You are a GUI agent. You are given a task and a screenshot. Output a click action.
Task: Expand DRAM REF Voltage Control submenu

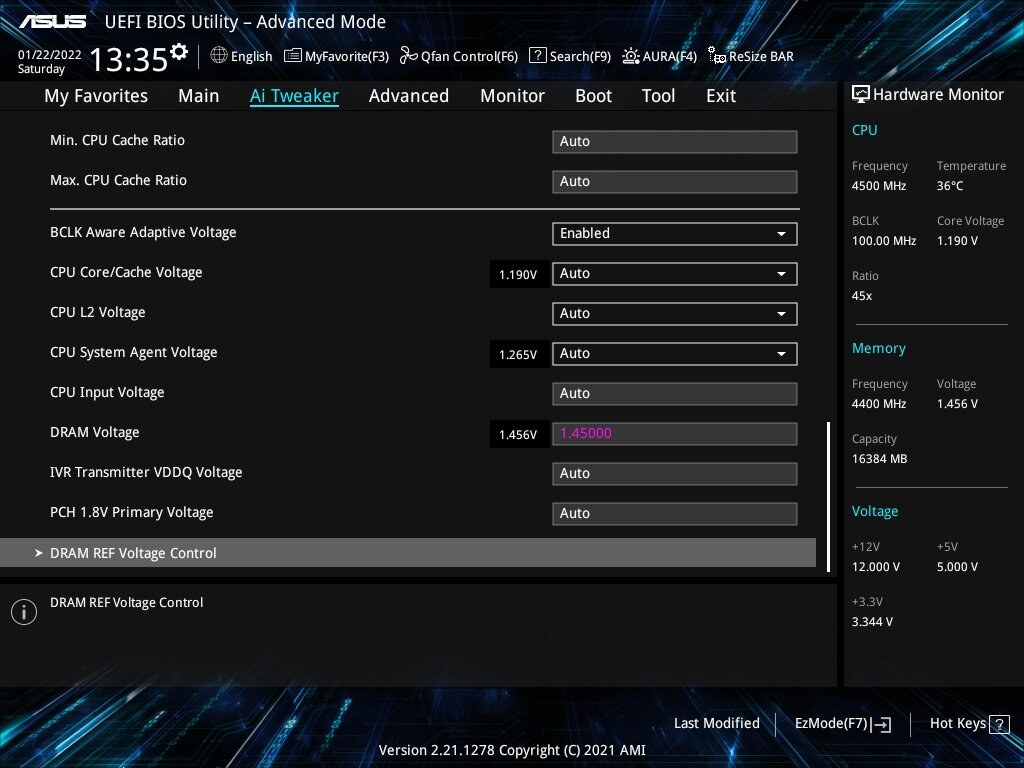tap(408, 552)
